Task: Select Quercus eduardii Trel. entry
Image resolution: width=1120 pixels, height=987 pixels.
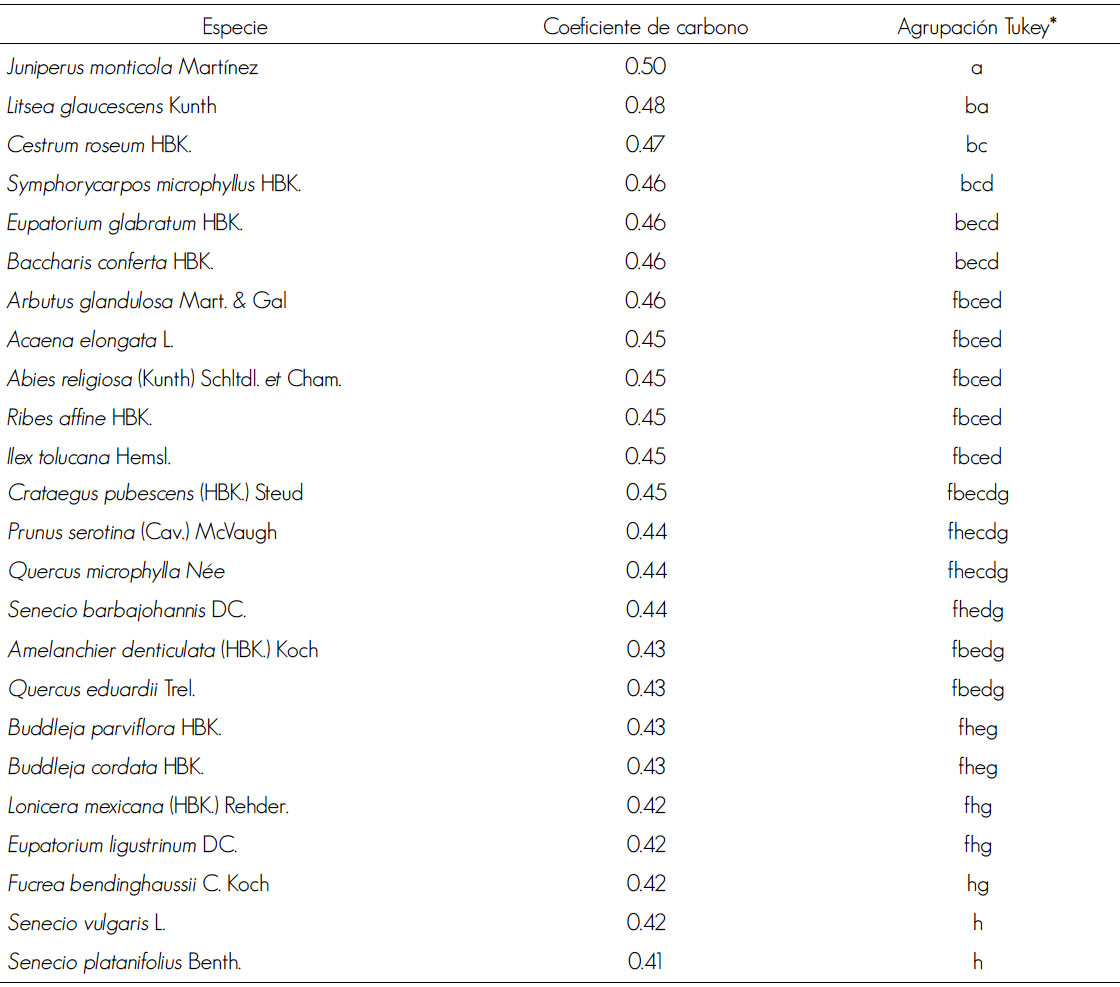Action: pos(102,689)
